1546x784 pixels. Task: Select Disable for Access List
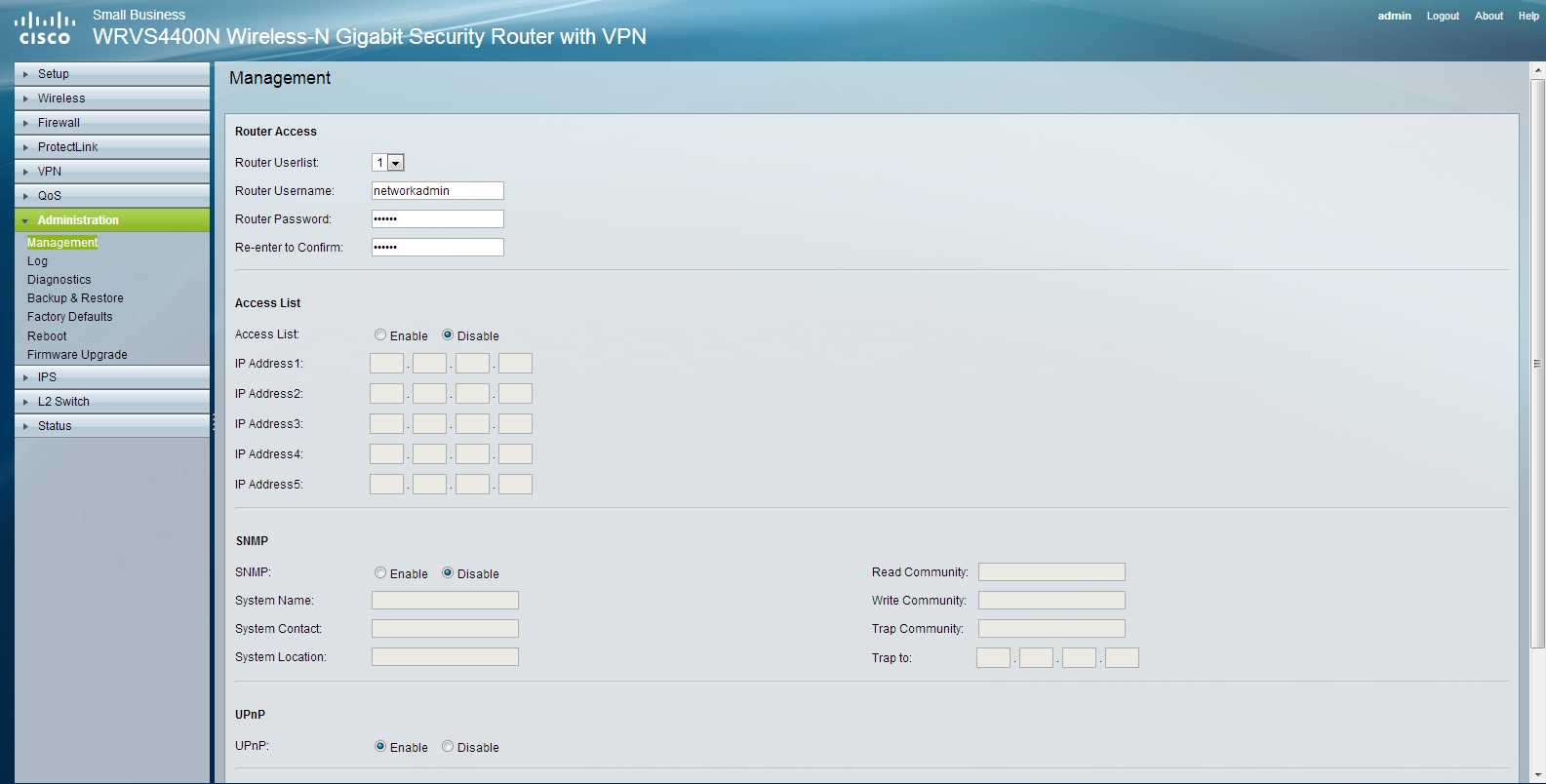pyautogui.click(x=448, y=335)
